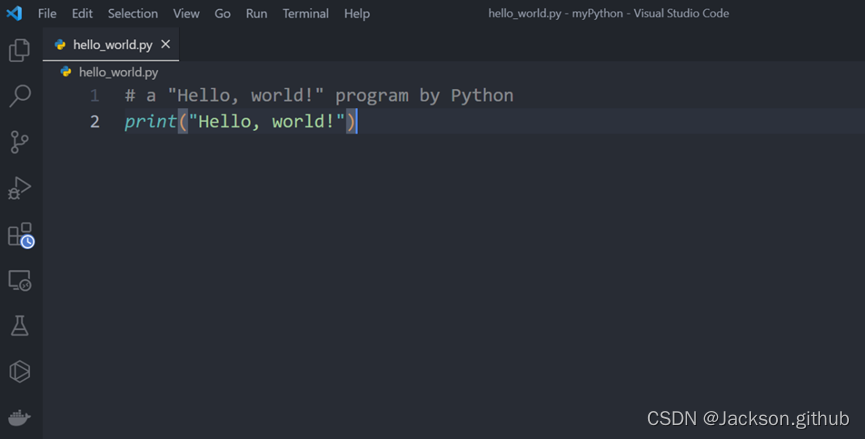Open the Extensions view icon

[20, 235]
